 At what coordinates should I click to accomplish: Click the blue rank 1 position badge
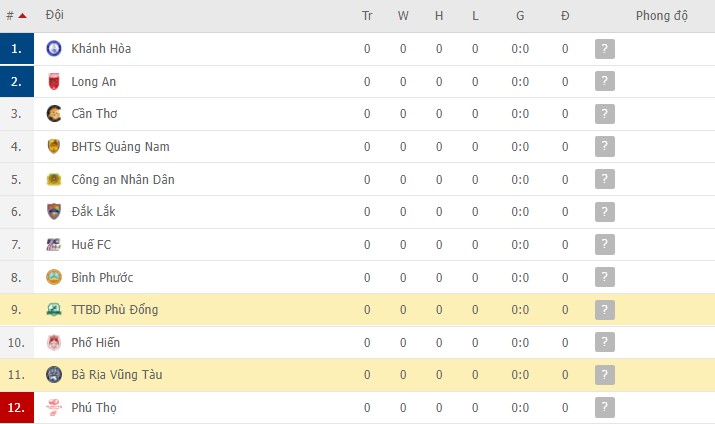[x=17, y=49]
